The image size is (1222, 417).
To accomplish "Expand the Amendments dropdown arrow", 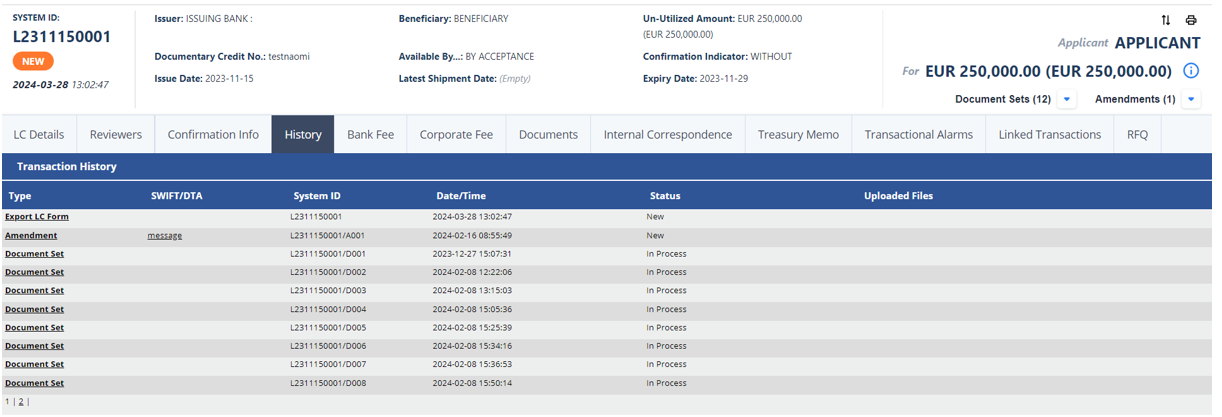I will [1190, 99].
